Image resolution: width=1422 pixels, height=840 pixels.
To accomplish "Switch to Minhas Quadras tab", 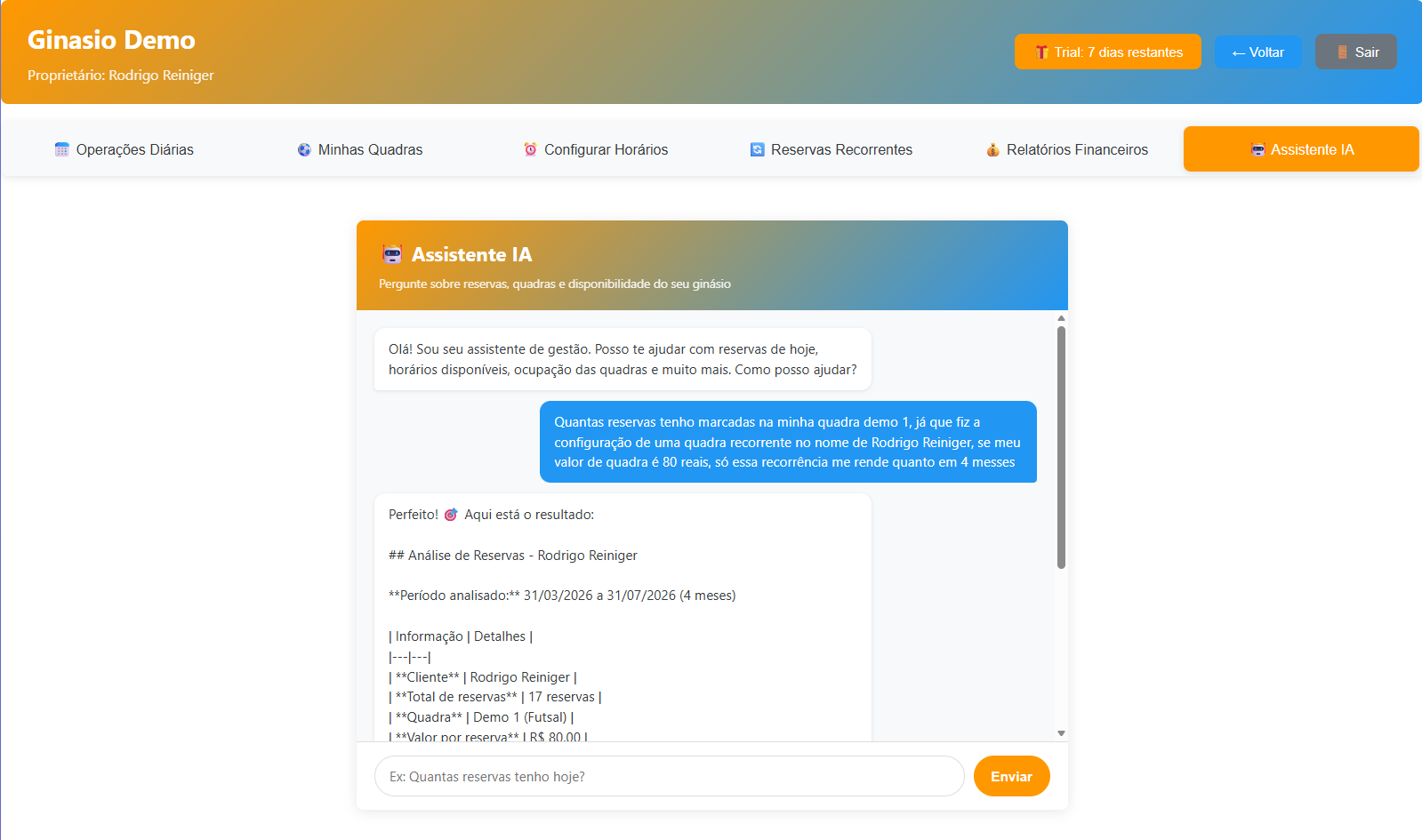I will click(360, 149).
